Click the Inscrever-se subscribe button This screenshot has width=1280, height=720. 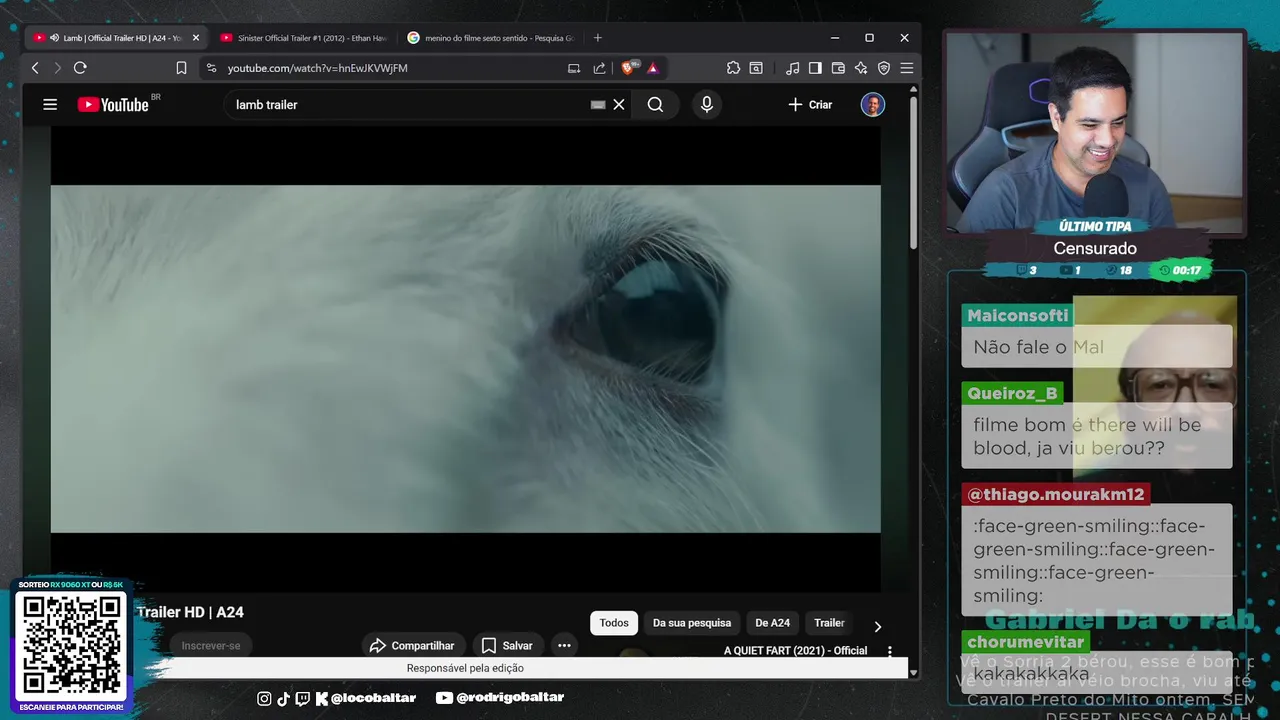pyautogui.click(x=211, y=646)
